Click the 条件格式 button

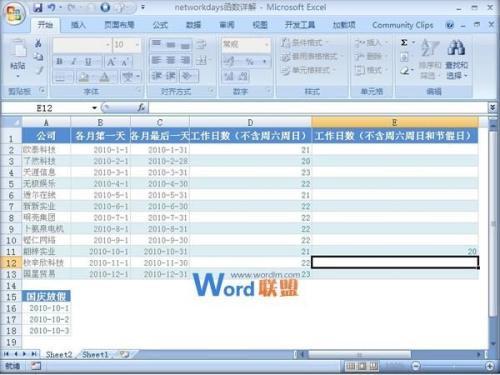point(304,43)
